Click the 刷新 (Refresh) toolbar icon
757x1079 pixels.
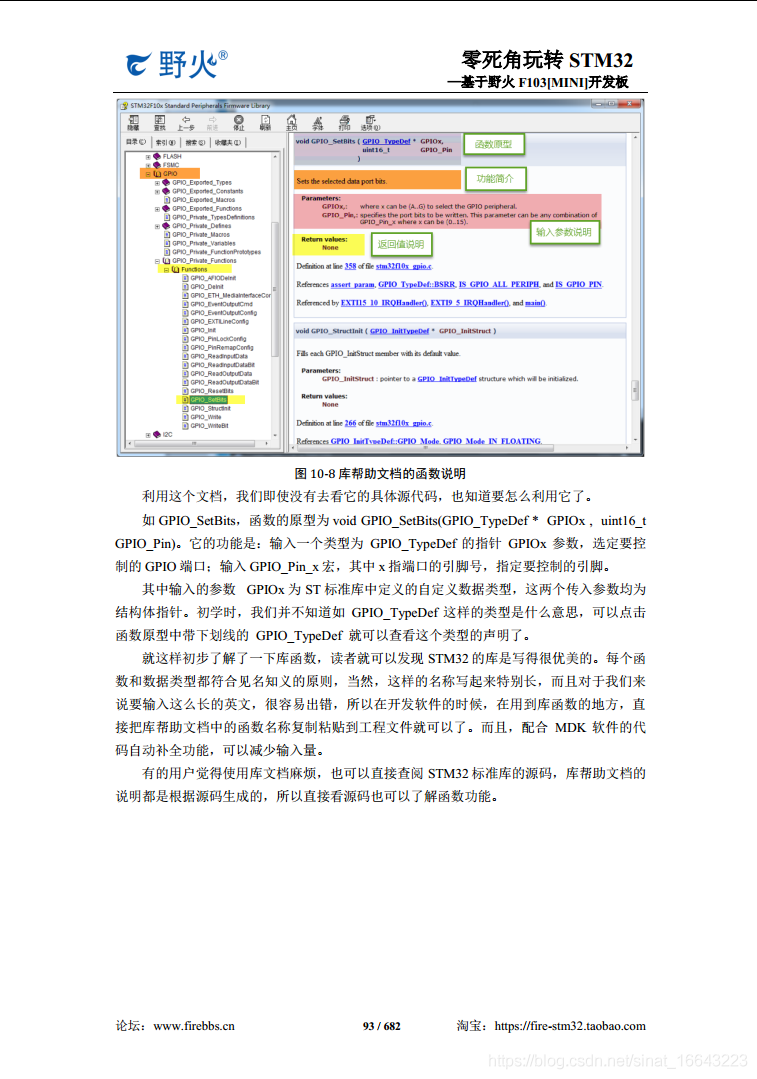[266, 120]
